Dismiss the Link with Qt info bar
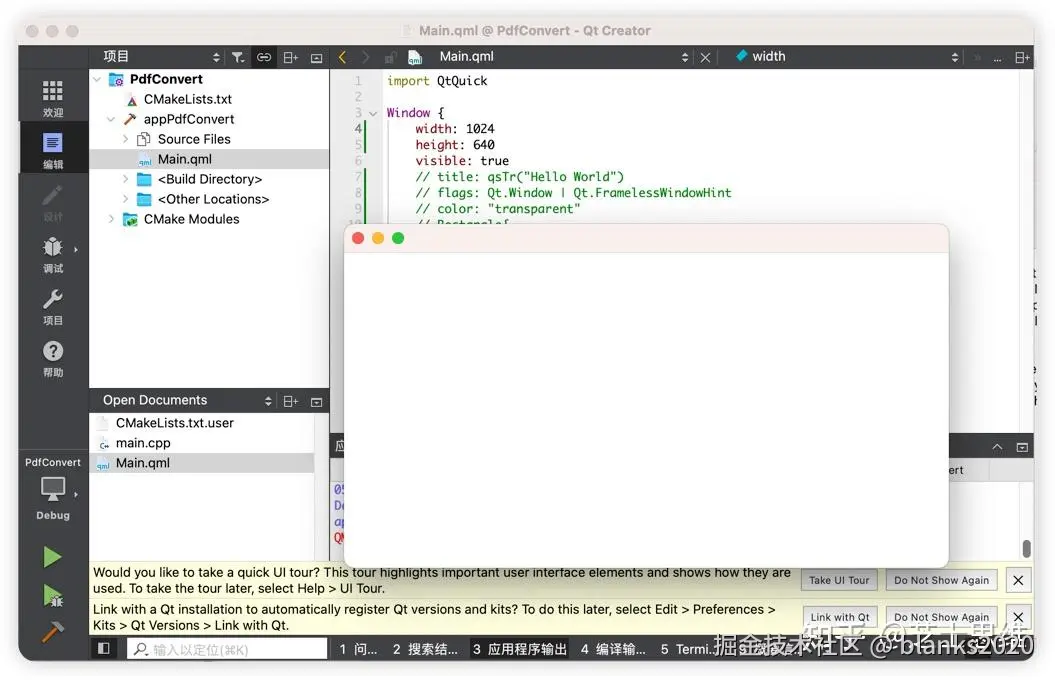Image resolution: width=1055 pixels, height=680 pixels. [x=1018, y=617]
